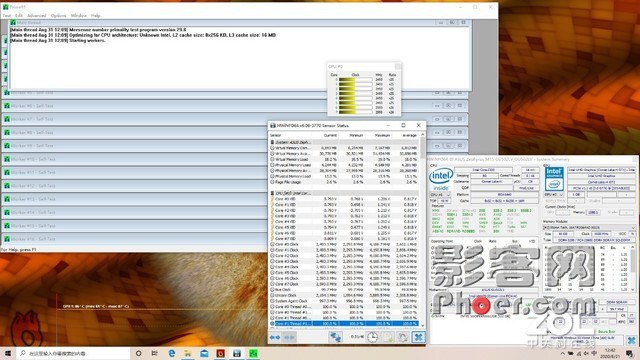Viewport: 640px width, 360px height.
Task: Expand the CPU #0 selector dropdown
Action: (440, 195)
